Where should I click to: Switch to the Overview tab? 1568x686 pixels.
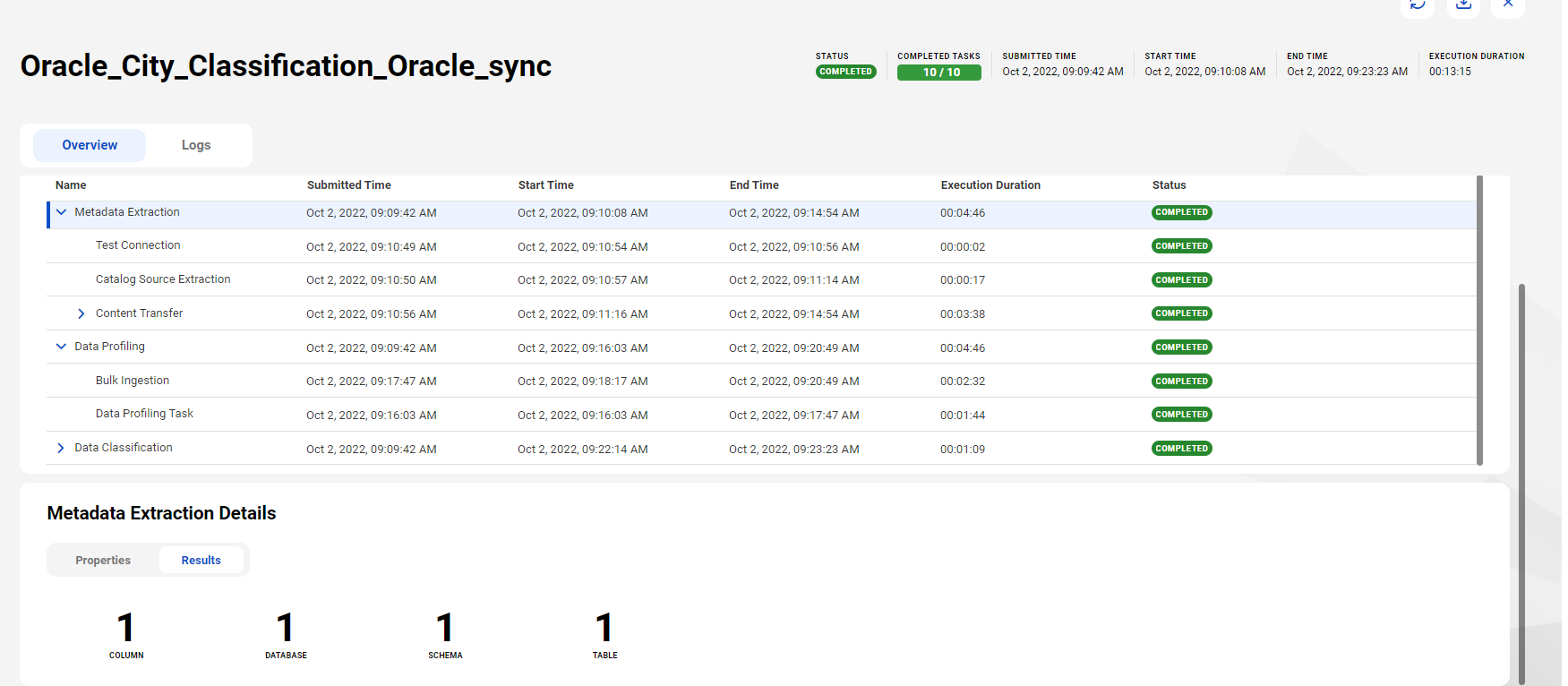click(x=90, y=145)
